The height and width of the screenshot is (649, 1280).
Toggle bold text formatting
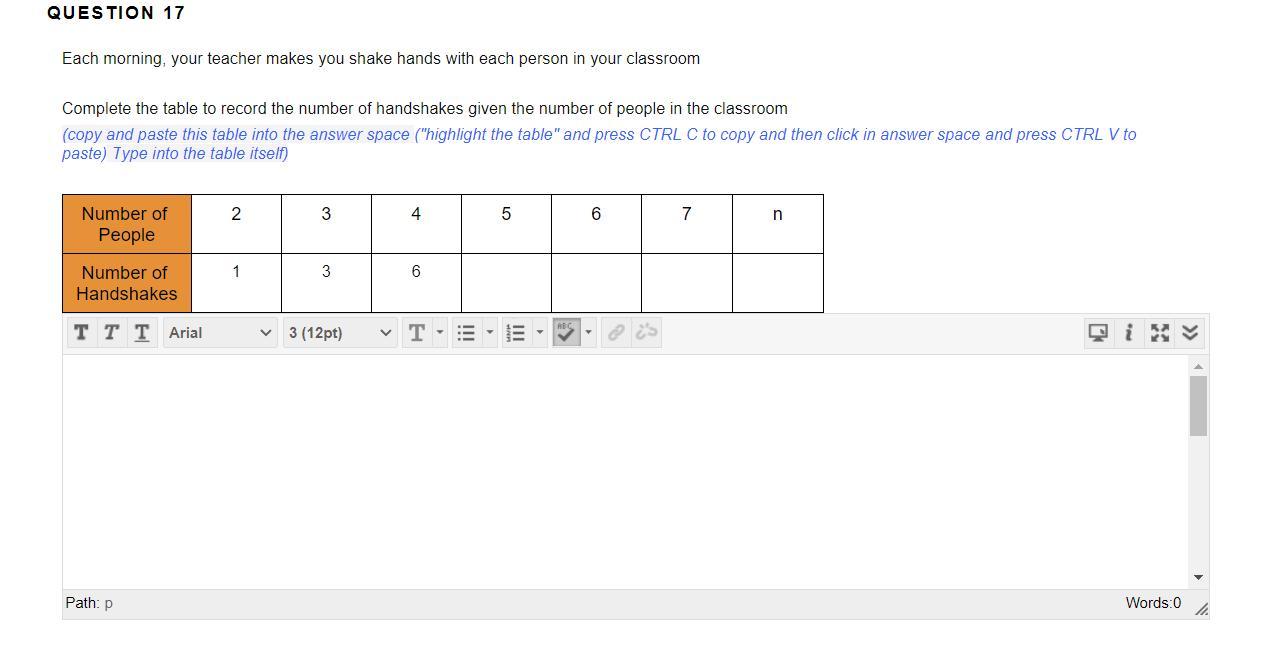[81, 333]
